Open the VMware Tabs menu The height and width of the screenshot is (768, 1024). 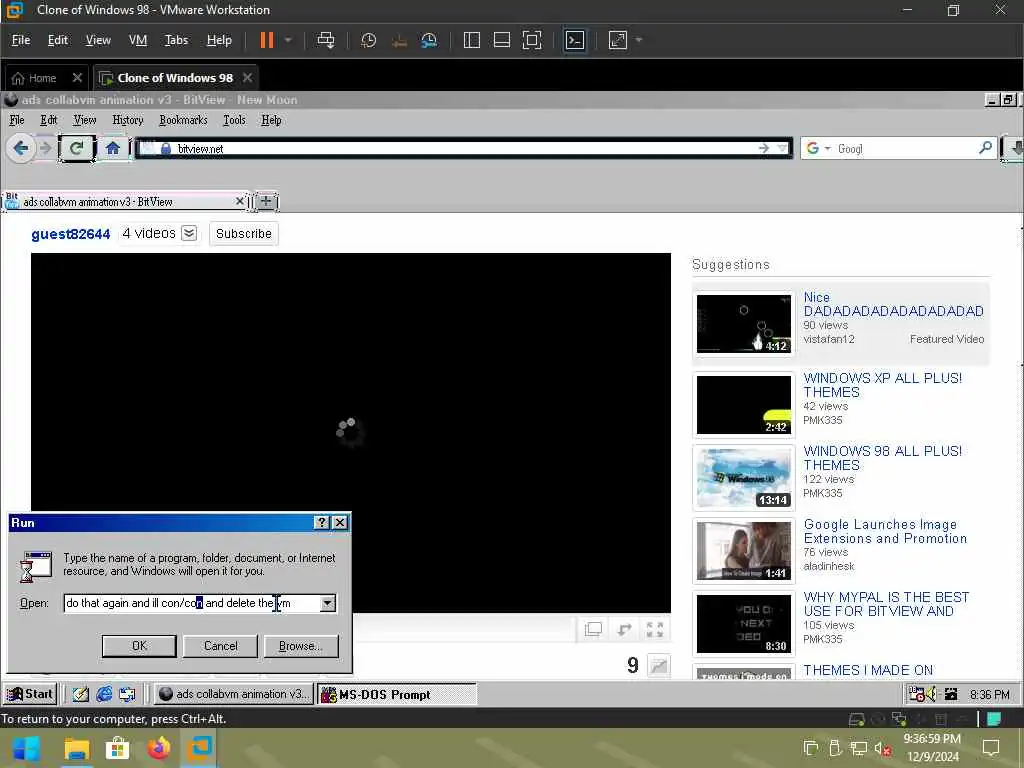coord(176,40)
